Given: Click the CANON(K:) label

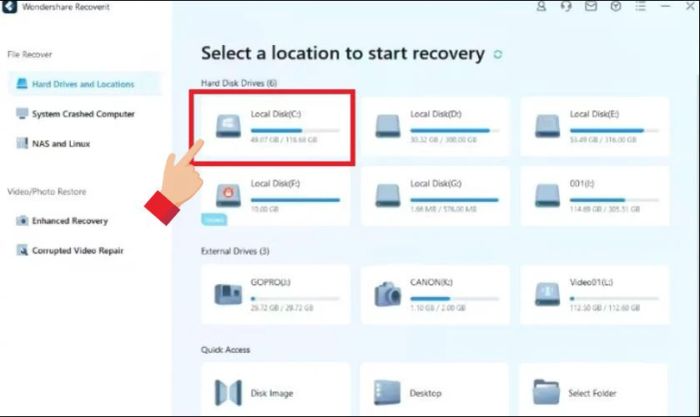Looking at the screenshot, I should click(x=431, y=282).
